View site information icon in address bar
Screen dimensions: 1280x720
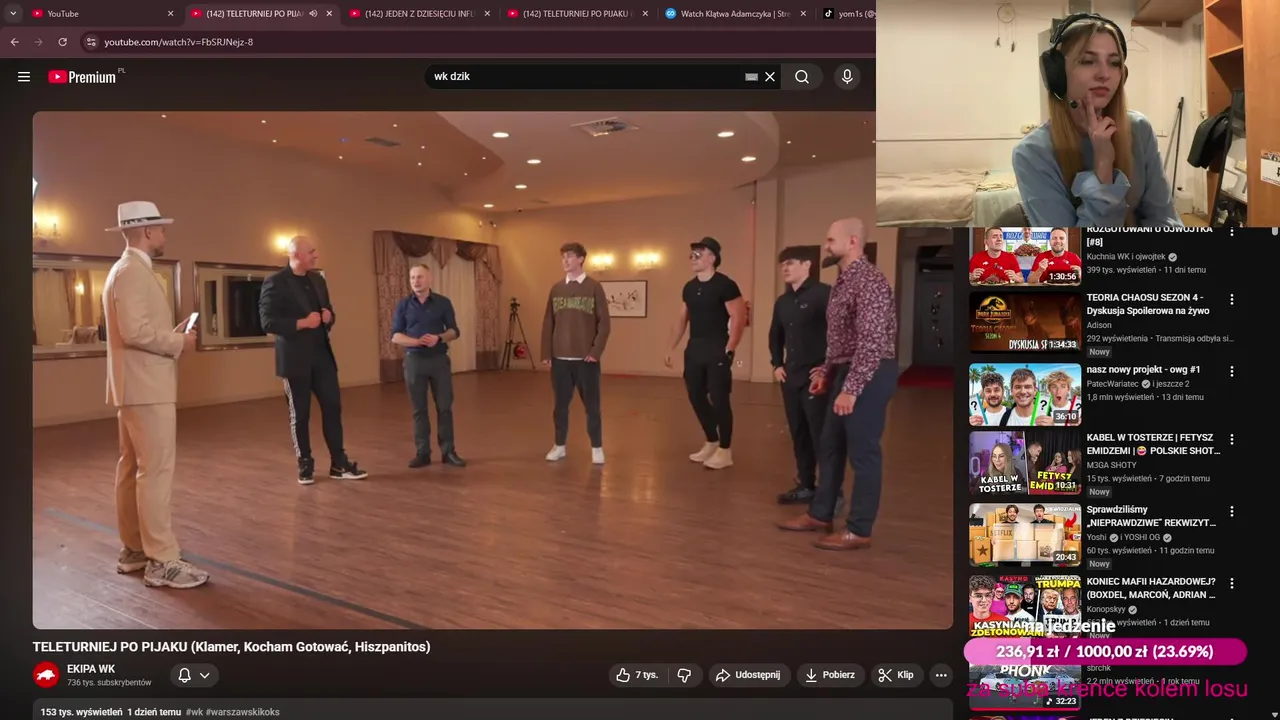(91, 42)
